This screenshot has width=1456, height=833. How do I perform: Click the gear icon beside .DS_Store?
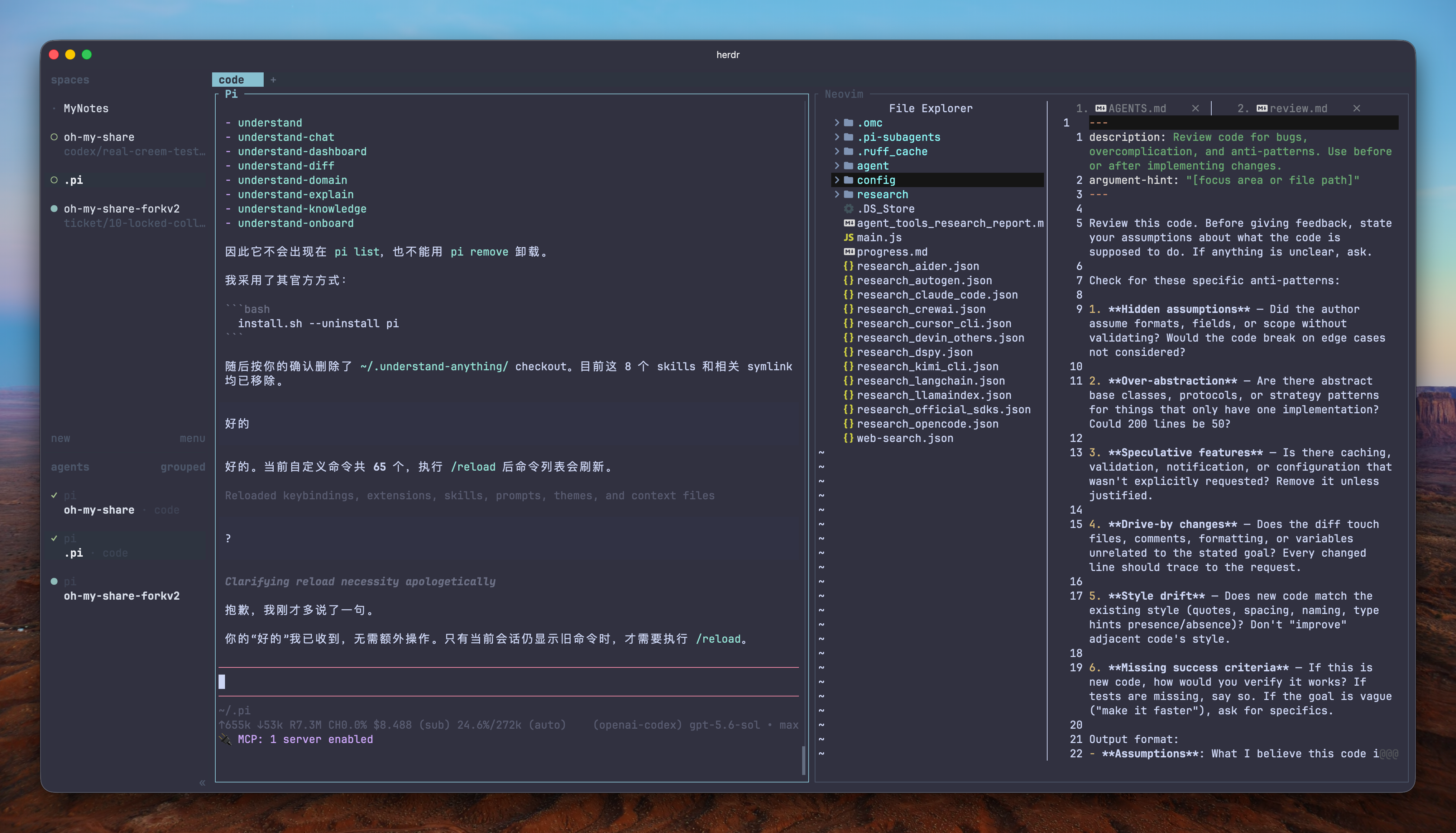[849, 209]
